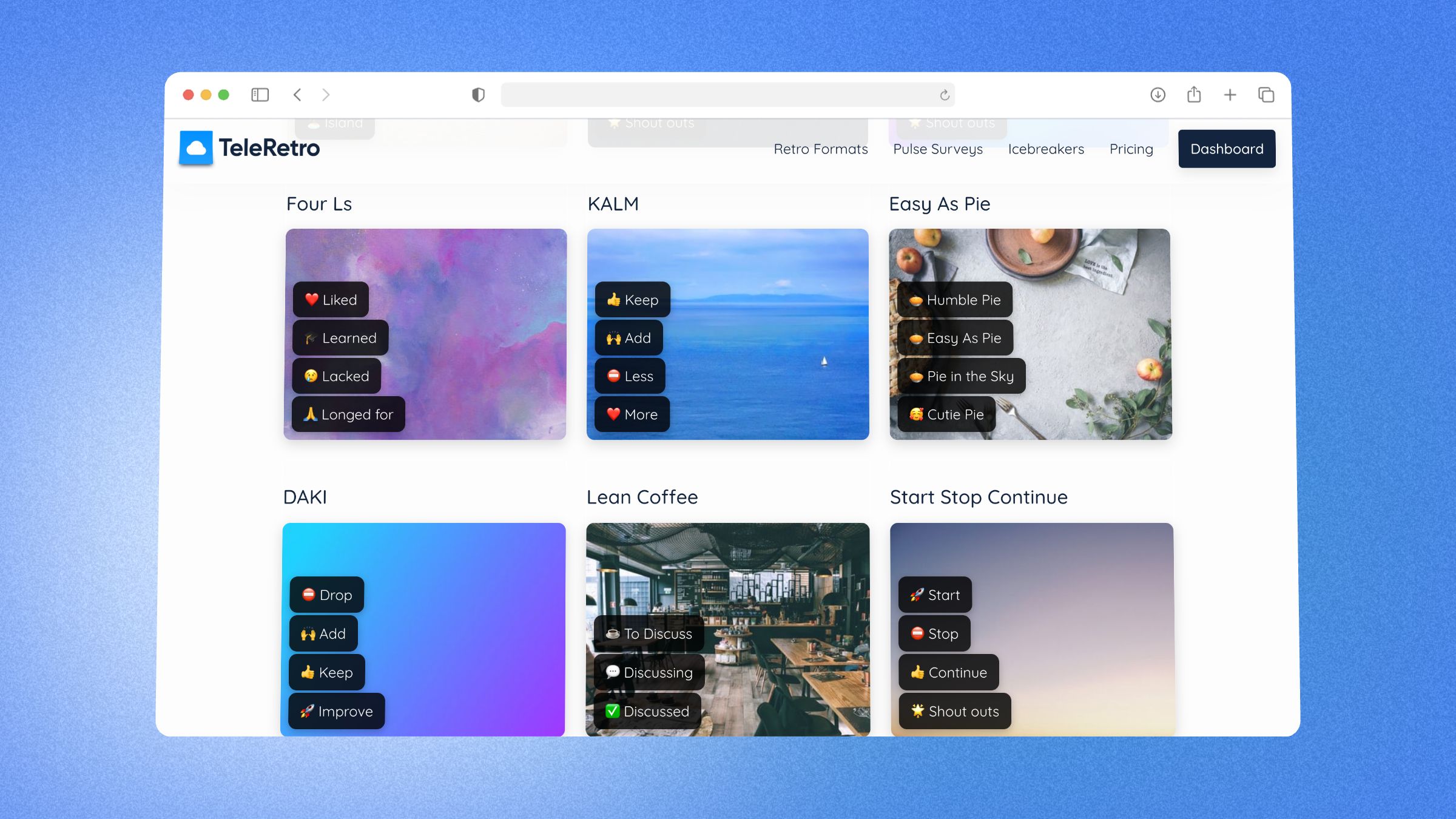Click the Dashboard button

tap(1226, 148)
